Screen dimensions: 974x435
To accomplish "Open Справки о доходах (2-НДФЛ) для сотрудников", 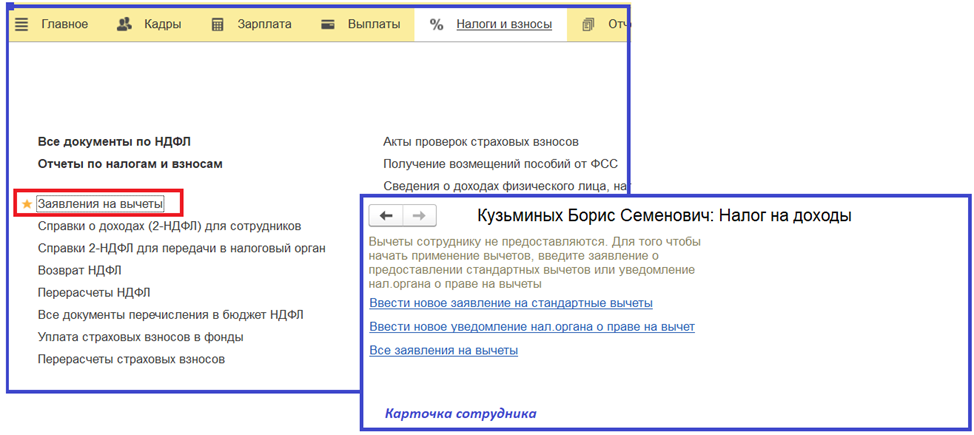I will [170, 226].
